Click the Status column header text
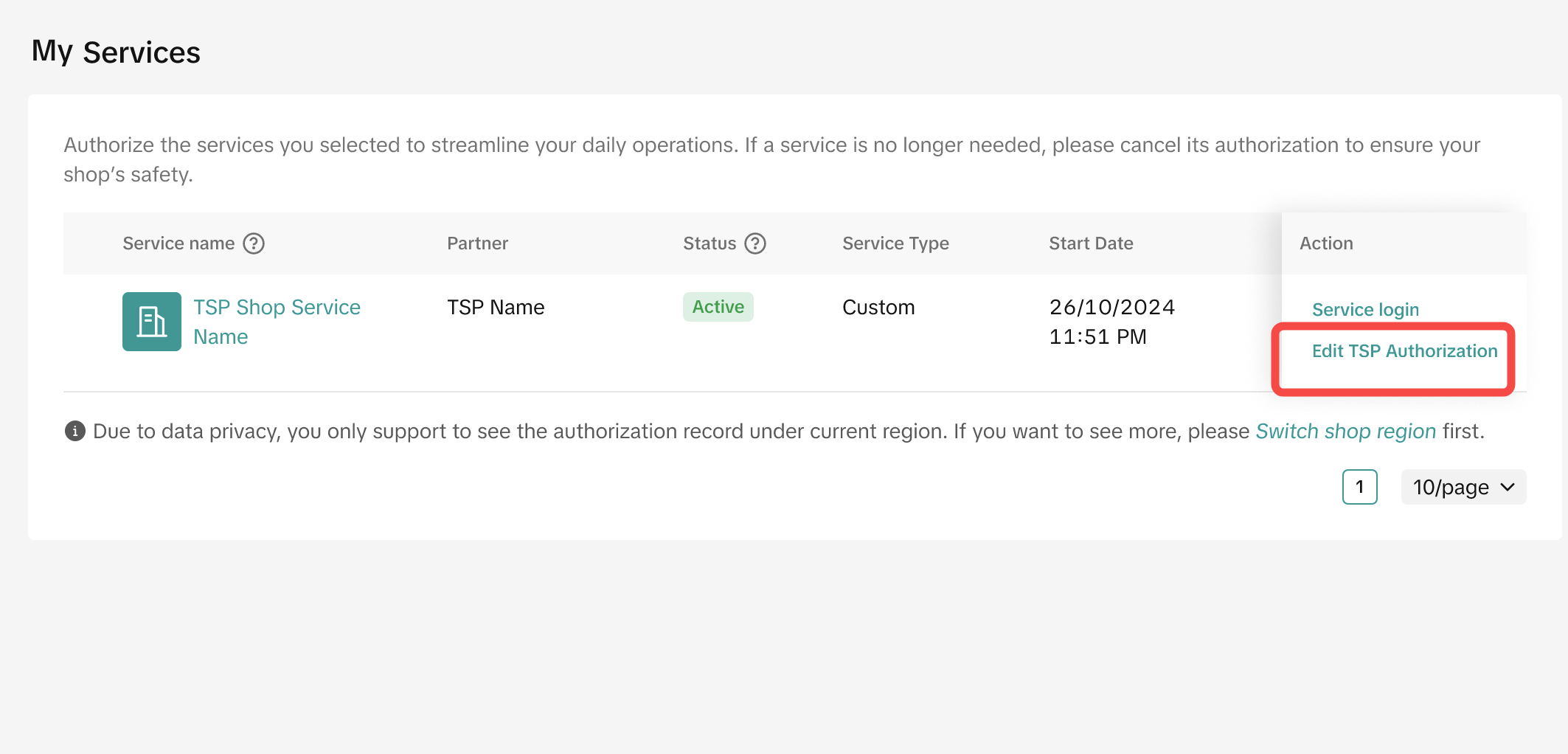The width and height of the screenshot is (1568, 754). (710, 243)
